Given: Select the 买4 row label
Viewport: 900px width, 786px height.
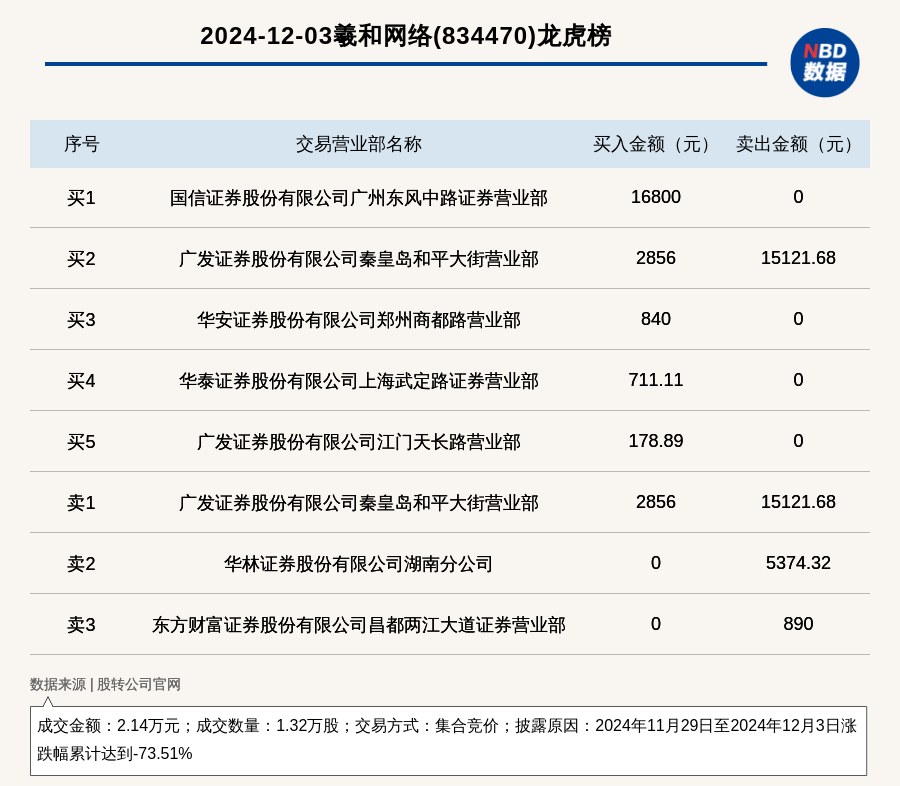Looking at the screenshot, I should coord(81,381).
